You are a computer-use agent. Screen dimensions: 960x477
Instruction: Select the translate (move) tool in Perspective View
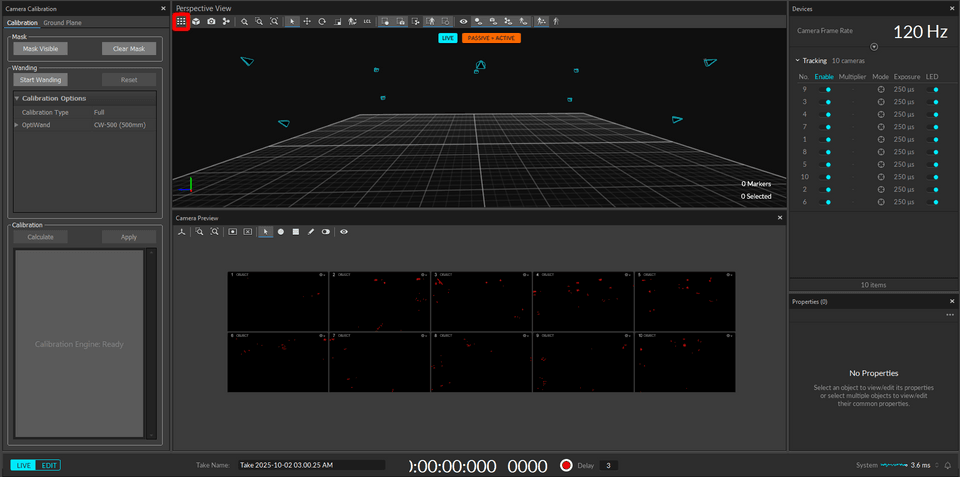click(307, 21)
